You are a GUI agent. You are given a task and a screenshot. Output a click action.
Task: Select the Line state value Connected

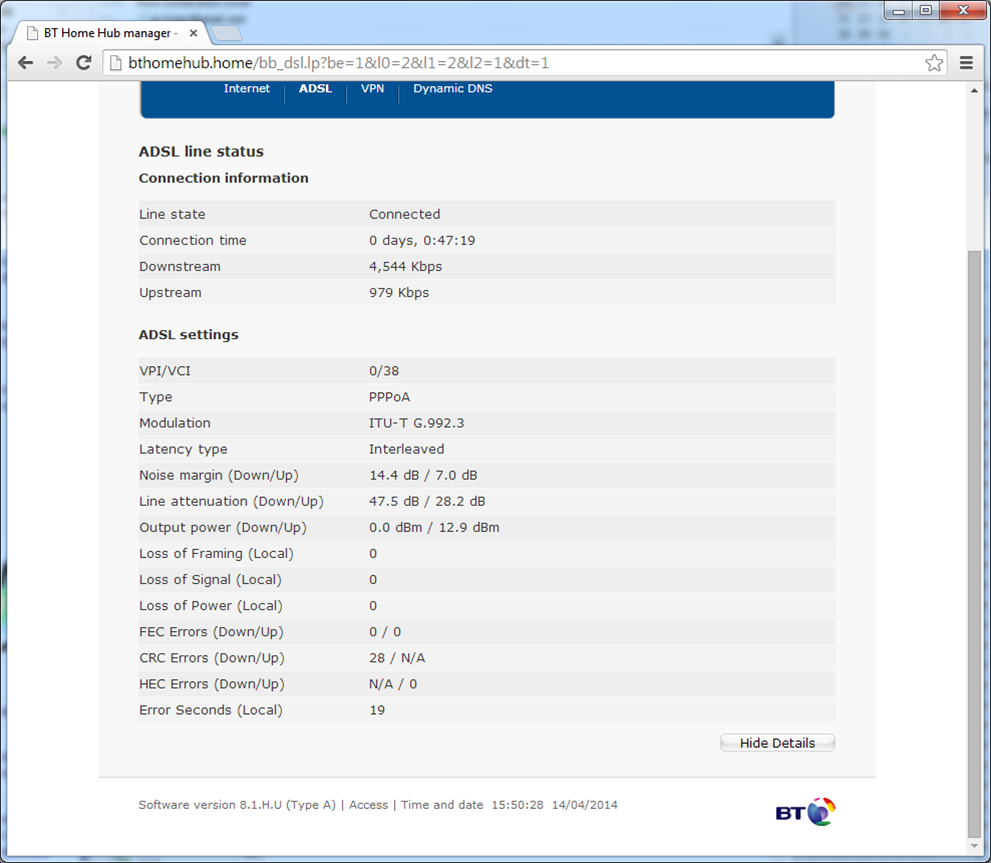click(404, 214)
